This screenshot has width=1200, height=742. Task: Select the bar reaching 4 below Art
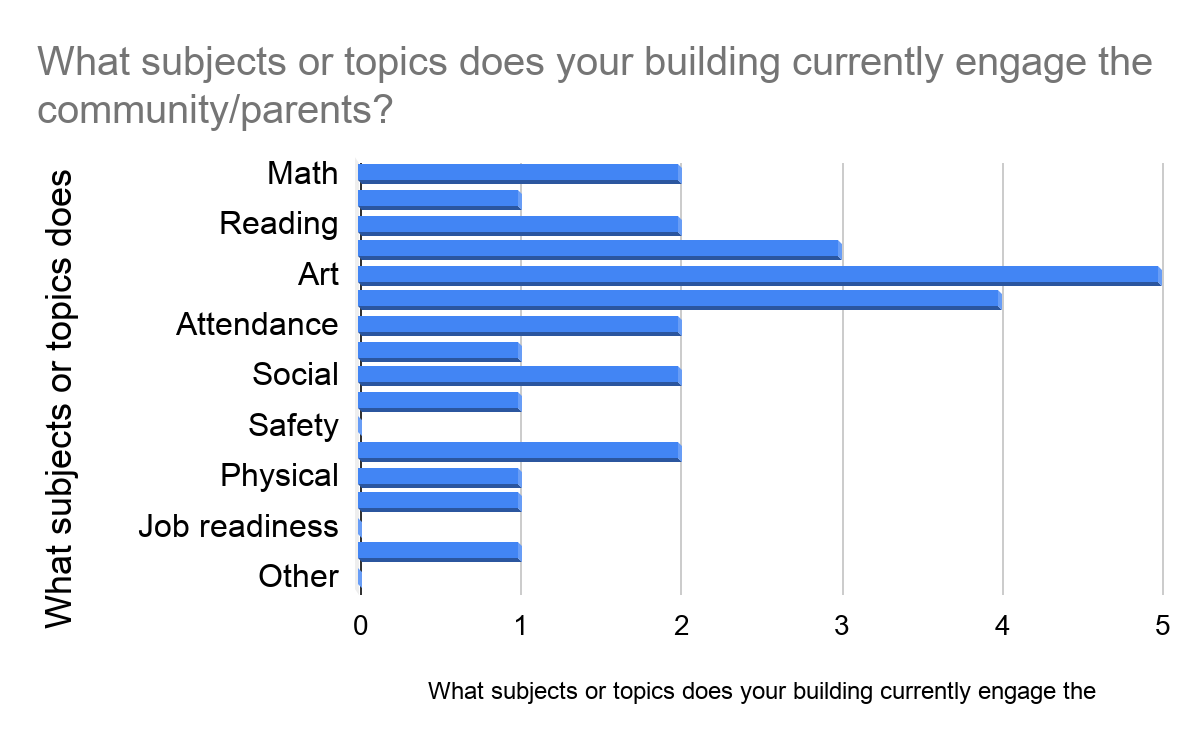click(680, 300)
